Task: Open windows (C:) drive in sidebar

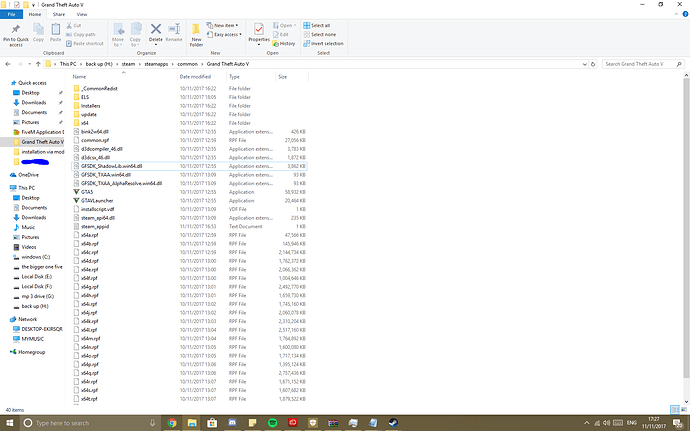Action: pos(36,257)
